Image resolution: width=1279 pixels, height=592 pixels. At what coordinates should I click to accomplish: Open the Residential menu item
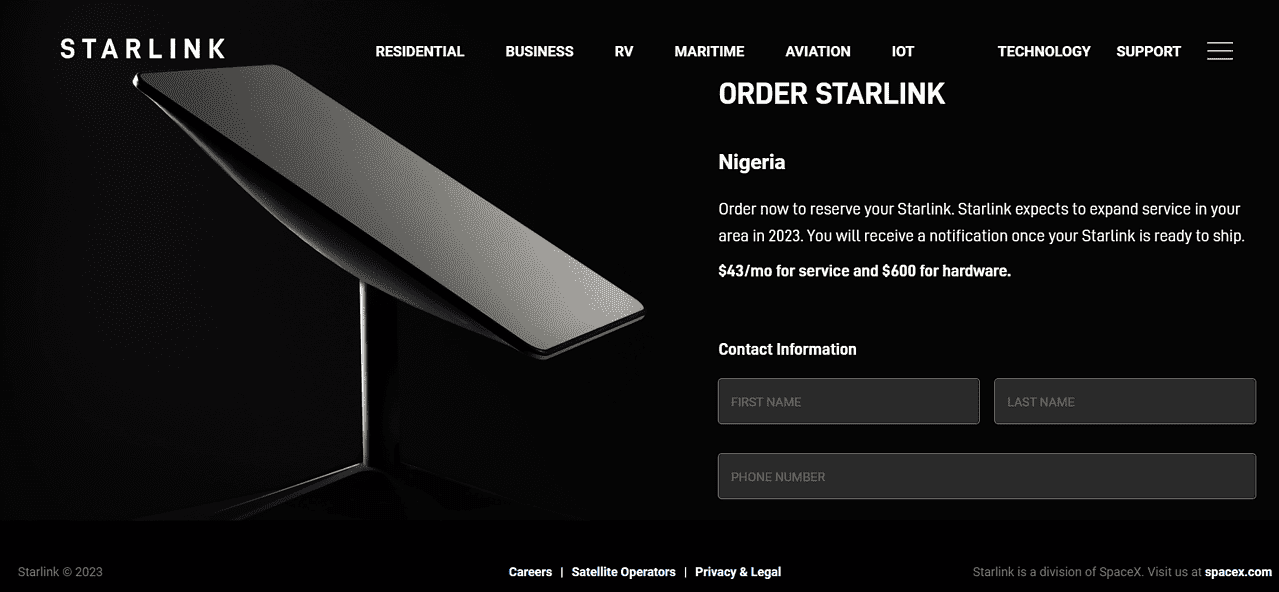tap(419, 51)
